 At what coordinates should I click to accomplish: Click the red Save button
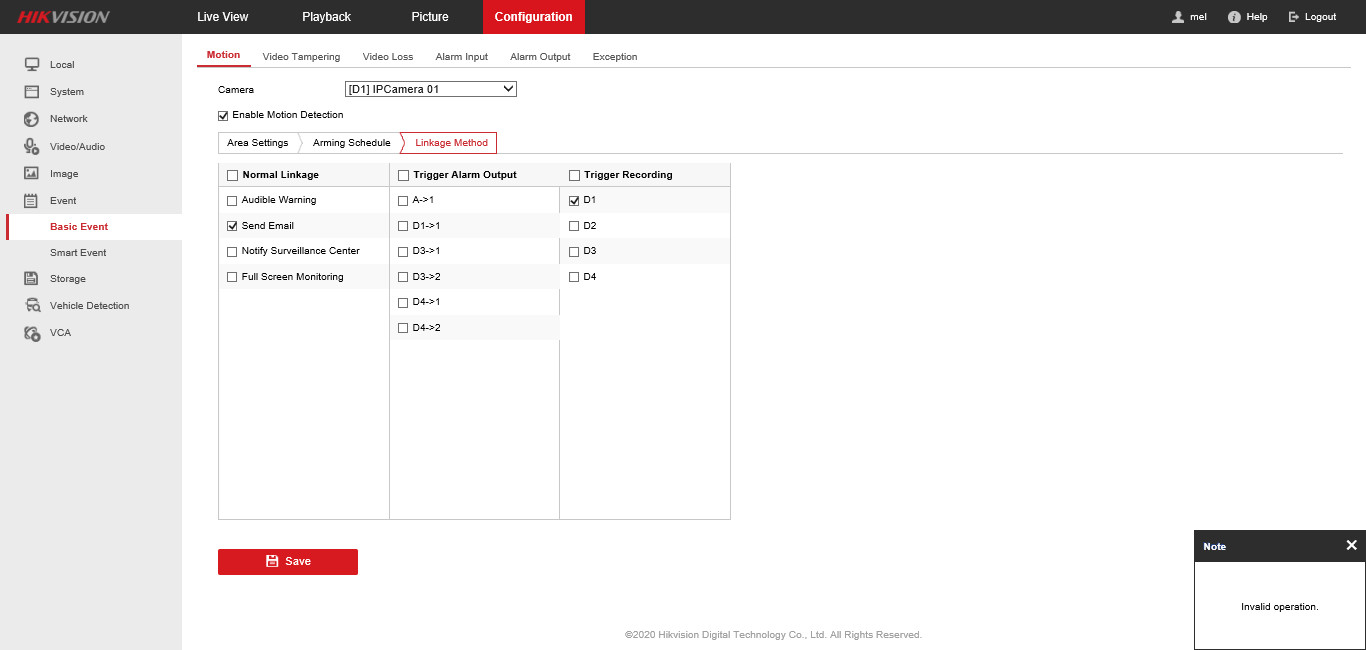pyautogui.click(x=288, y=562)
